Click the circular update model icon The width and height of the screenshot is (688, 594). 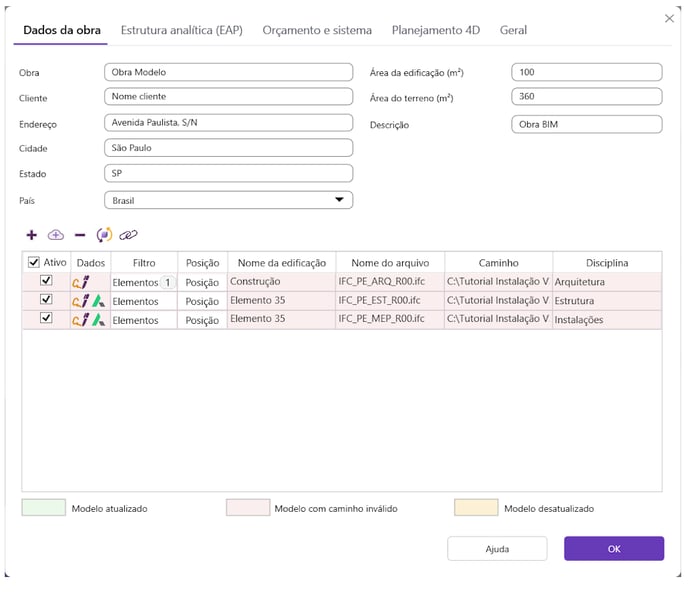[104, 235]
